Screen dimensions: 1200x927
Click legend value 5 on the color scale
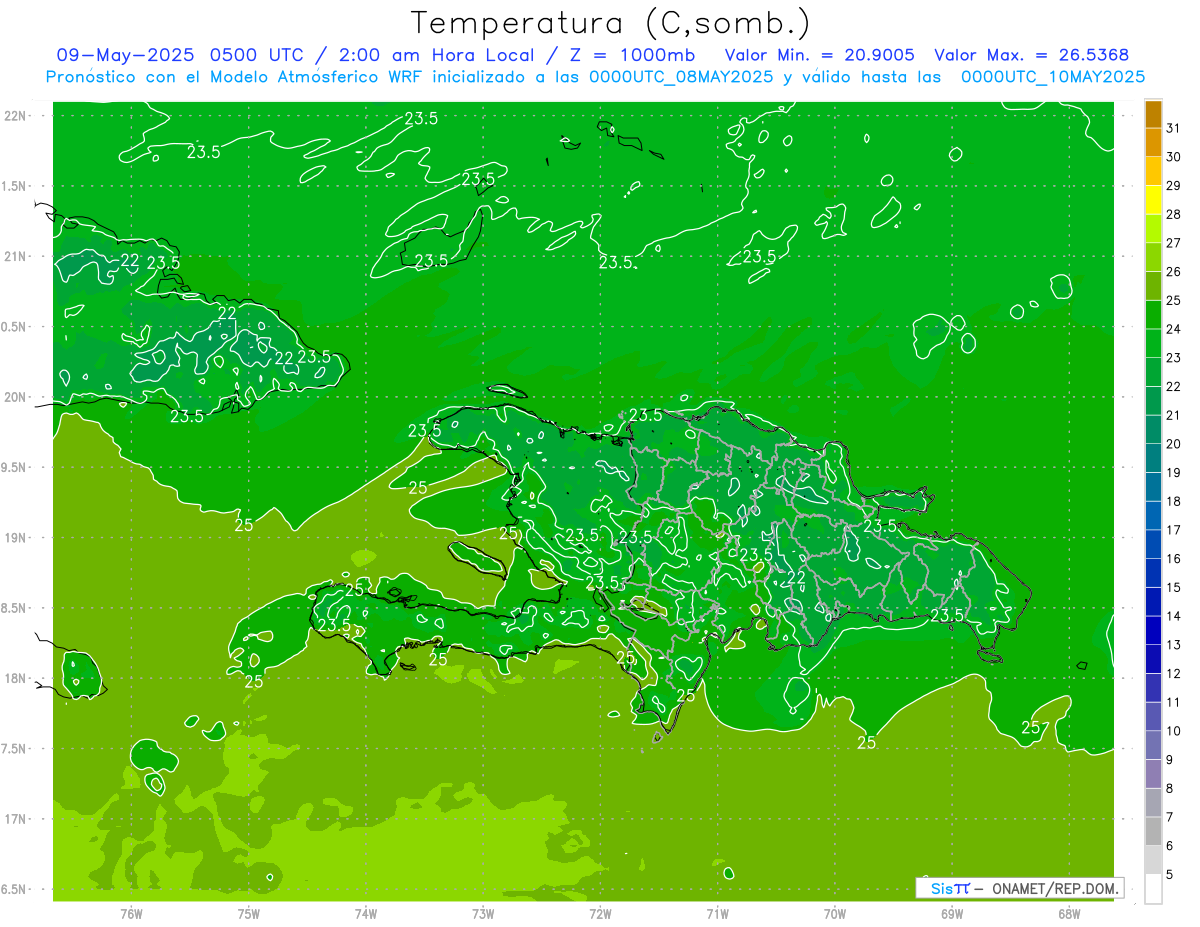pos(1170,874)
